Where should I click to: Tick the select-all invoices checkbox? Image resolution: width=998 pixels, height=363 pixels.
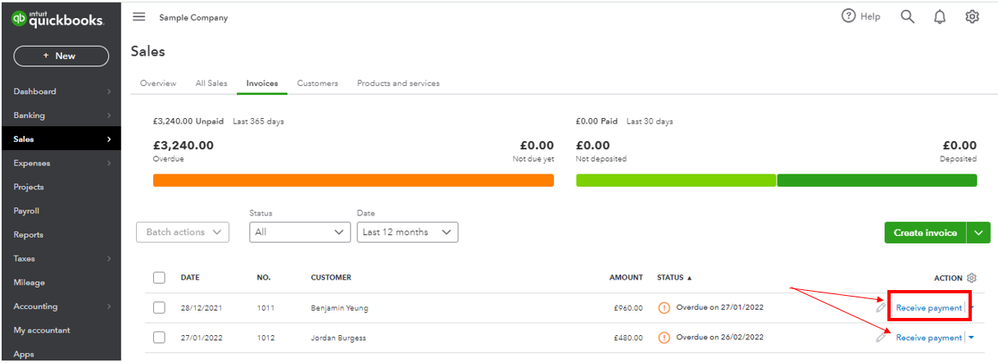point(159,278)
